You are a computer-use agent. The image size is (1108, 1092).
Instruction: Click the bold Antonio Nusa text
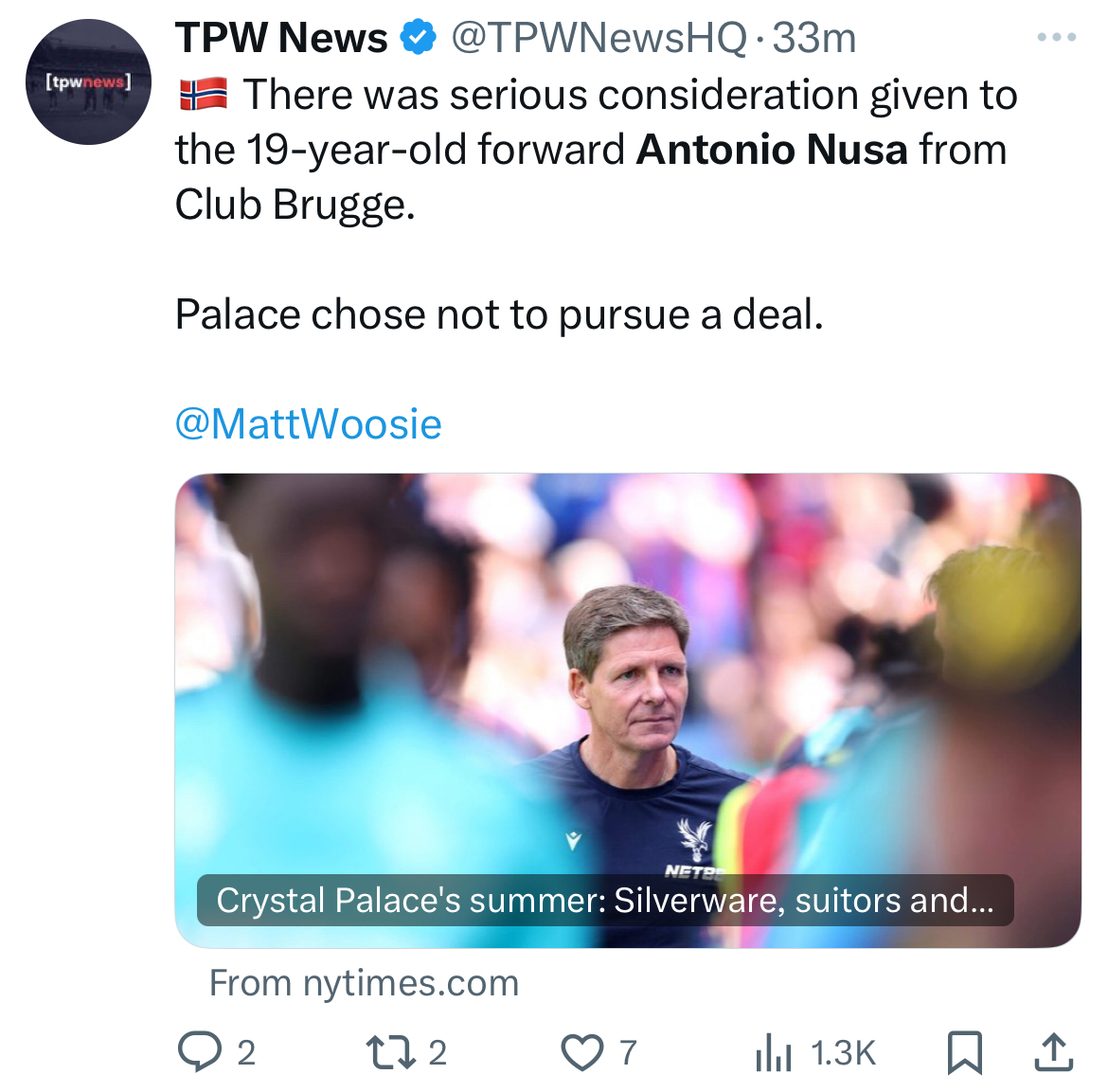point(772,150)
